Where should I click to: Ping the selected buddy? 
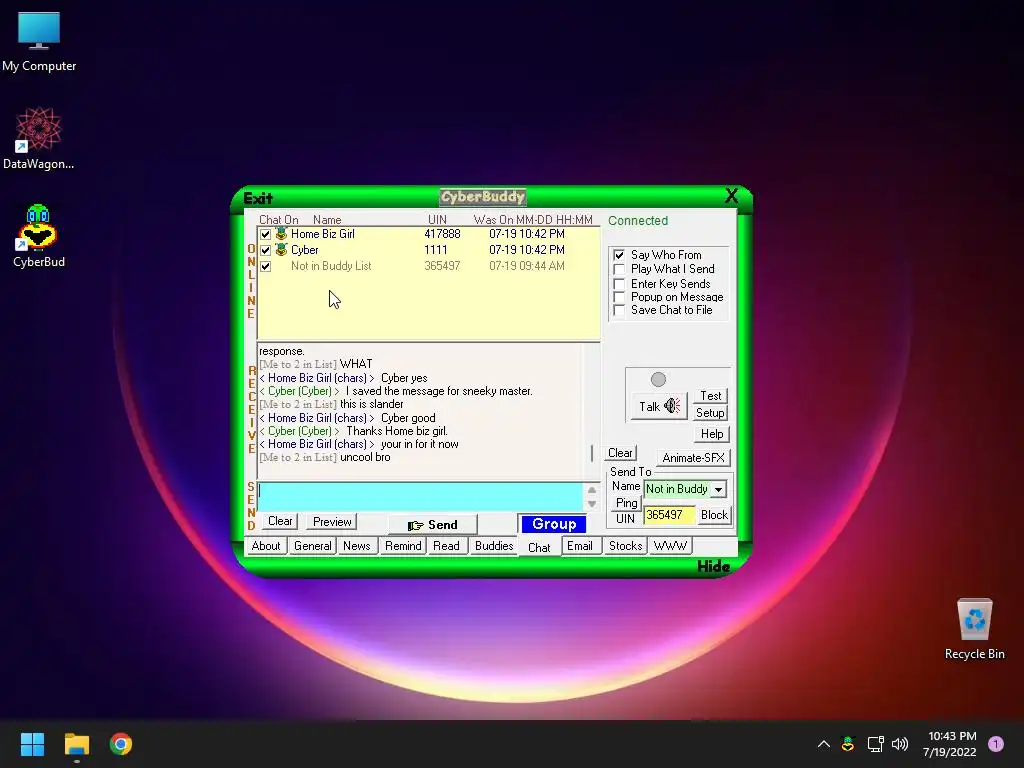(x=626, y=503)
